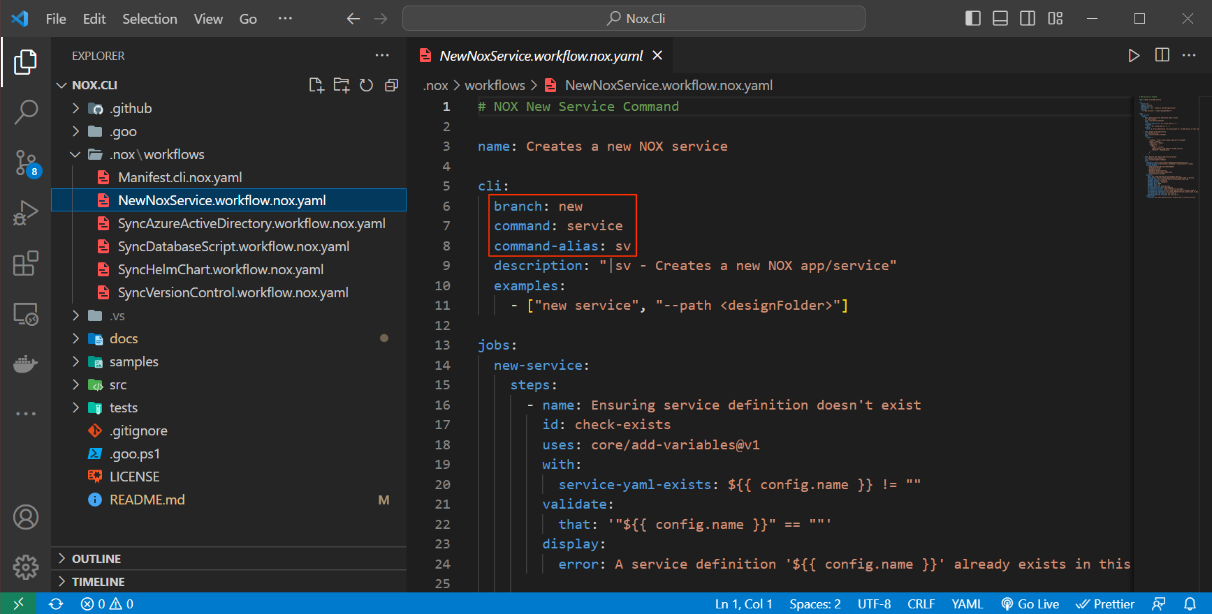Open the Selection menu

pyautogui.click(x=149, y=19)
